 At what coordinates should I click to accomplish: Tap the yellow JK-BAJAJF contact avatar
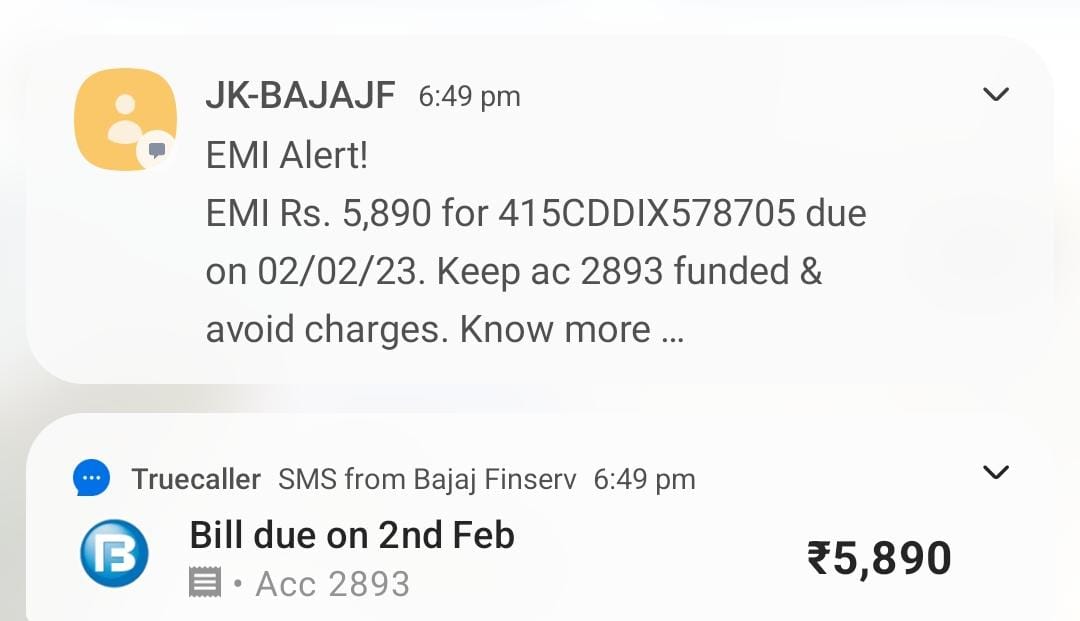[124, 118]
